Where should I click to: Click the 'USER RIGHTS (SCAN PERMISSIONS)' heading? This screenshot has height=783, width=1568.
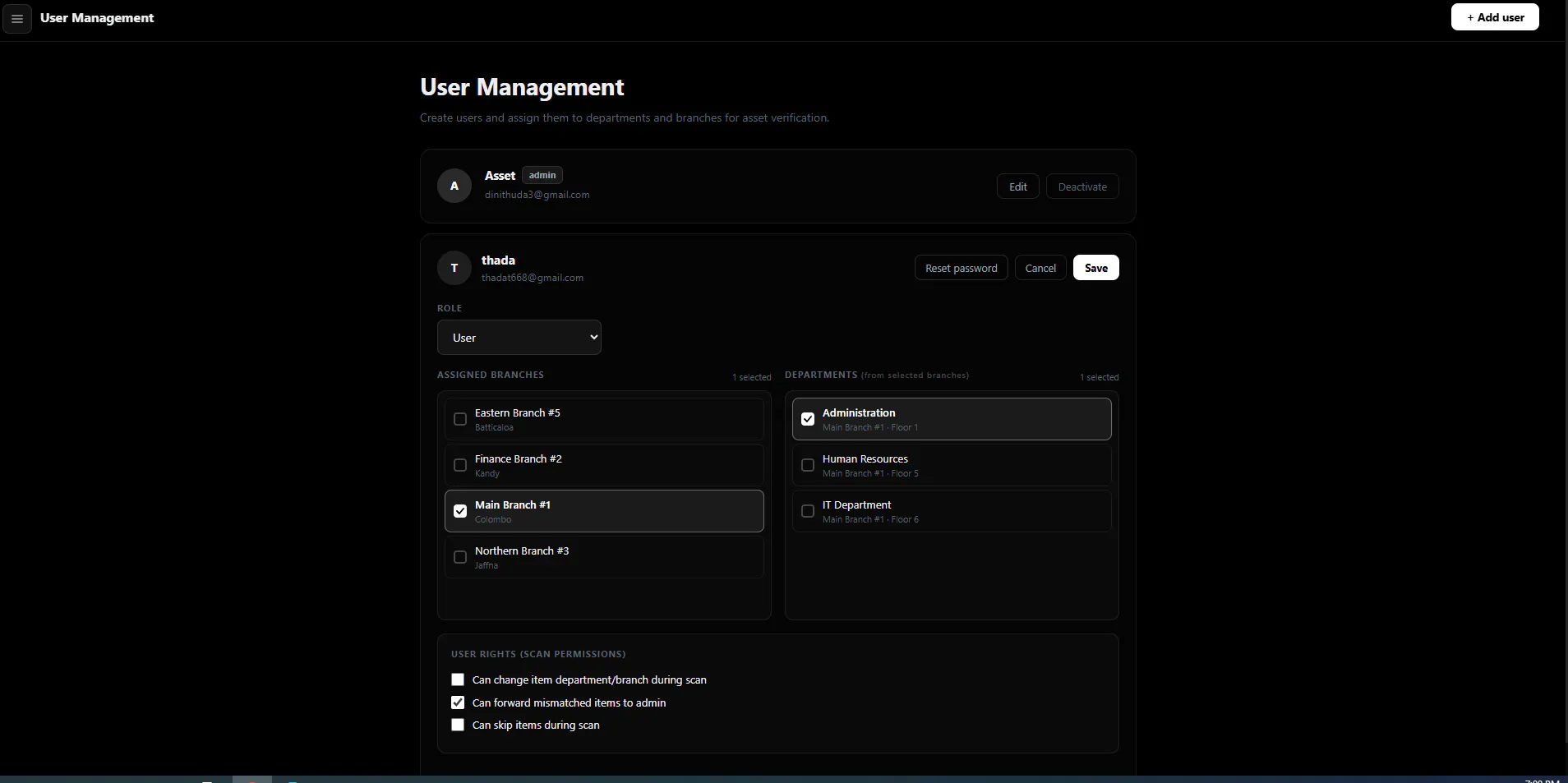coord(538,654)
